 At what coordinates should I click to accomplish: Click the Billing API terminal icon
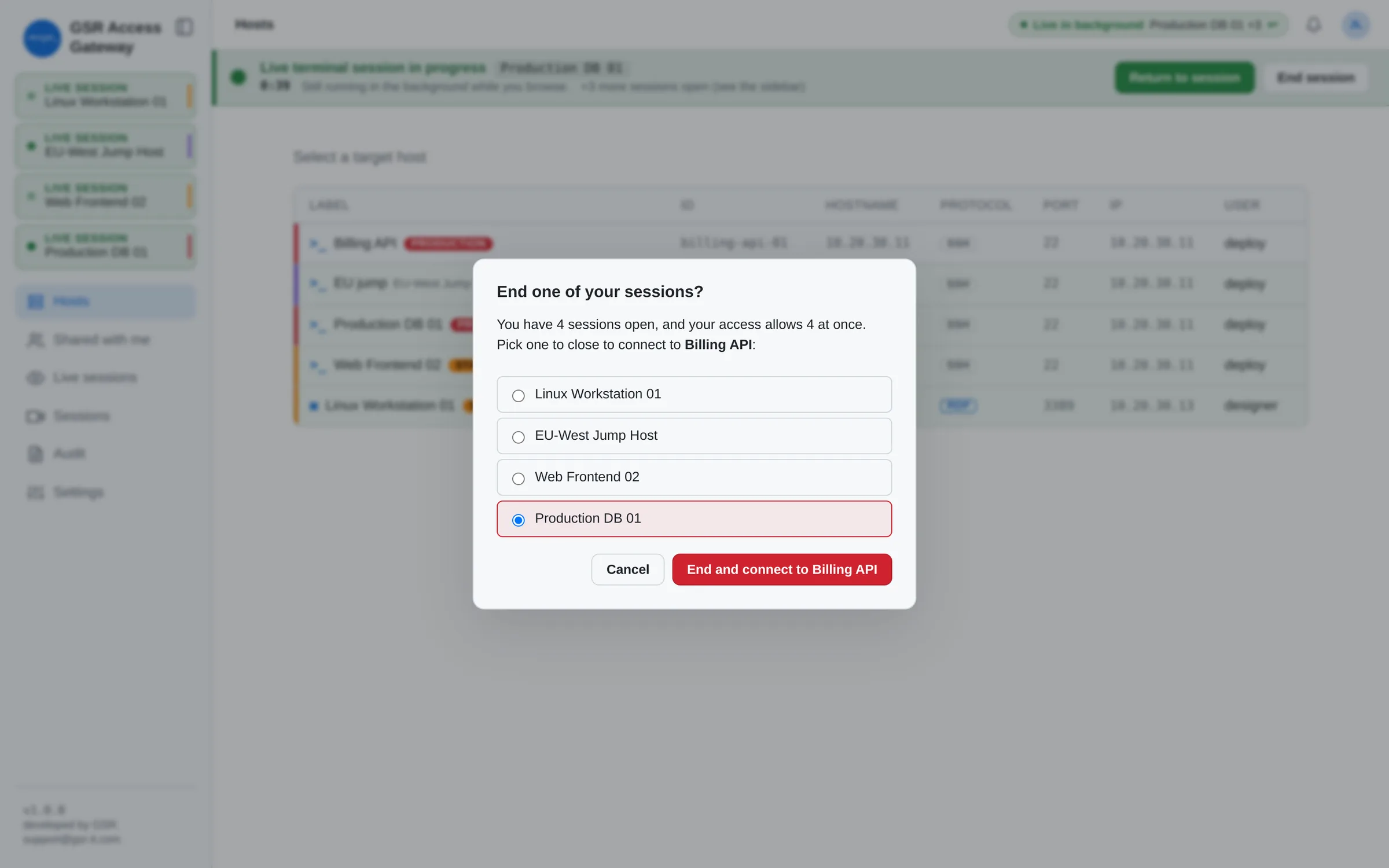pyautogui.click(x=318, y=244)
